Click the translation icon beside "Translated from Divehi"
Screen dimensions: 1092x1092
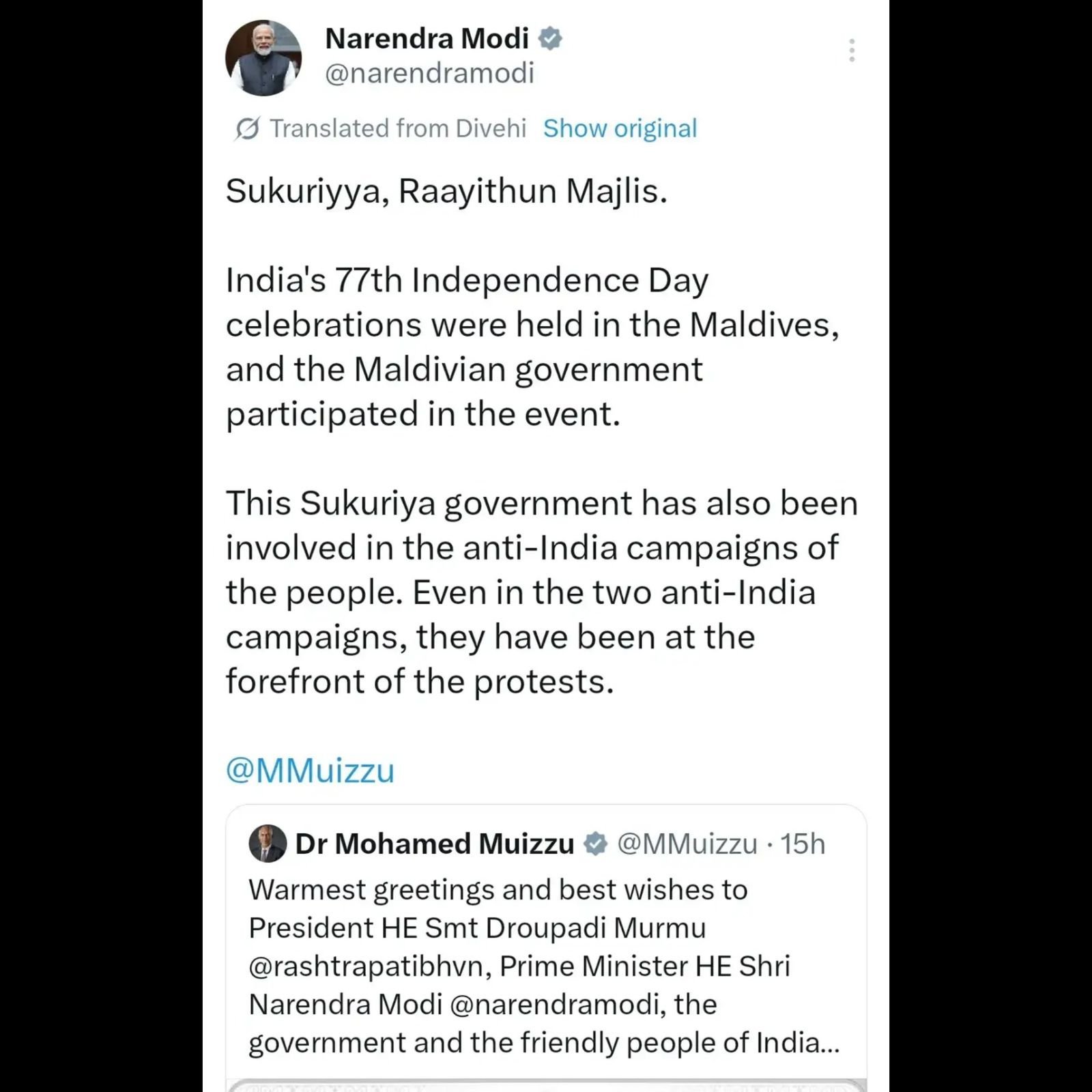(x=247, y=128)
